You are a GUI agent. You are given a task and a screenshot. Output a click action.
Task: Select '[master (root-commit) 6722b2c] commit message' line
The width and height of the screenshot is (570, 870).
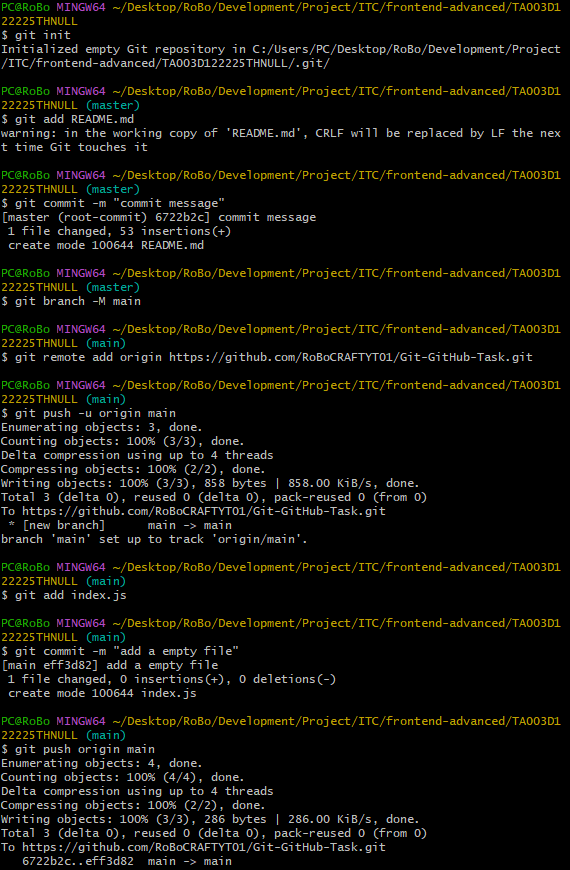[x=159, y=217]
